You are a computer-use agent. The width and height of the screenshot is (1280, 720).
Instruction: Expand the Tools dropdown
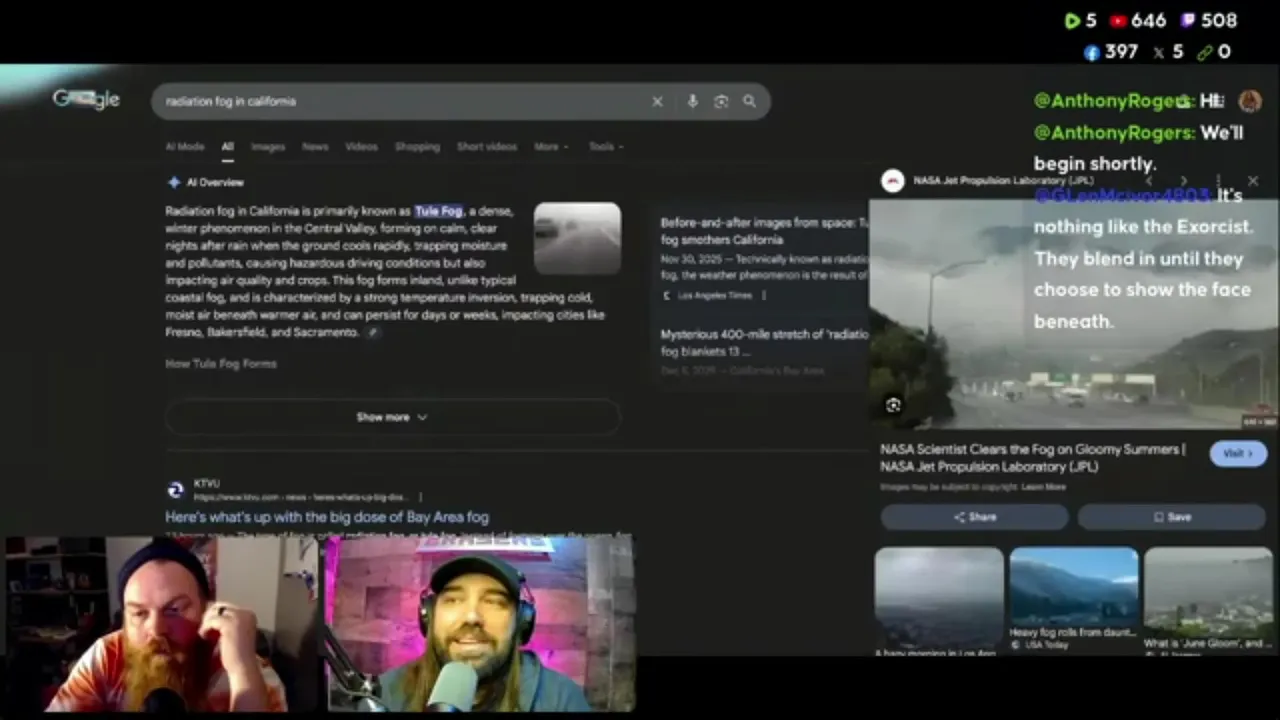(606, 146)
